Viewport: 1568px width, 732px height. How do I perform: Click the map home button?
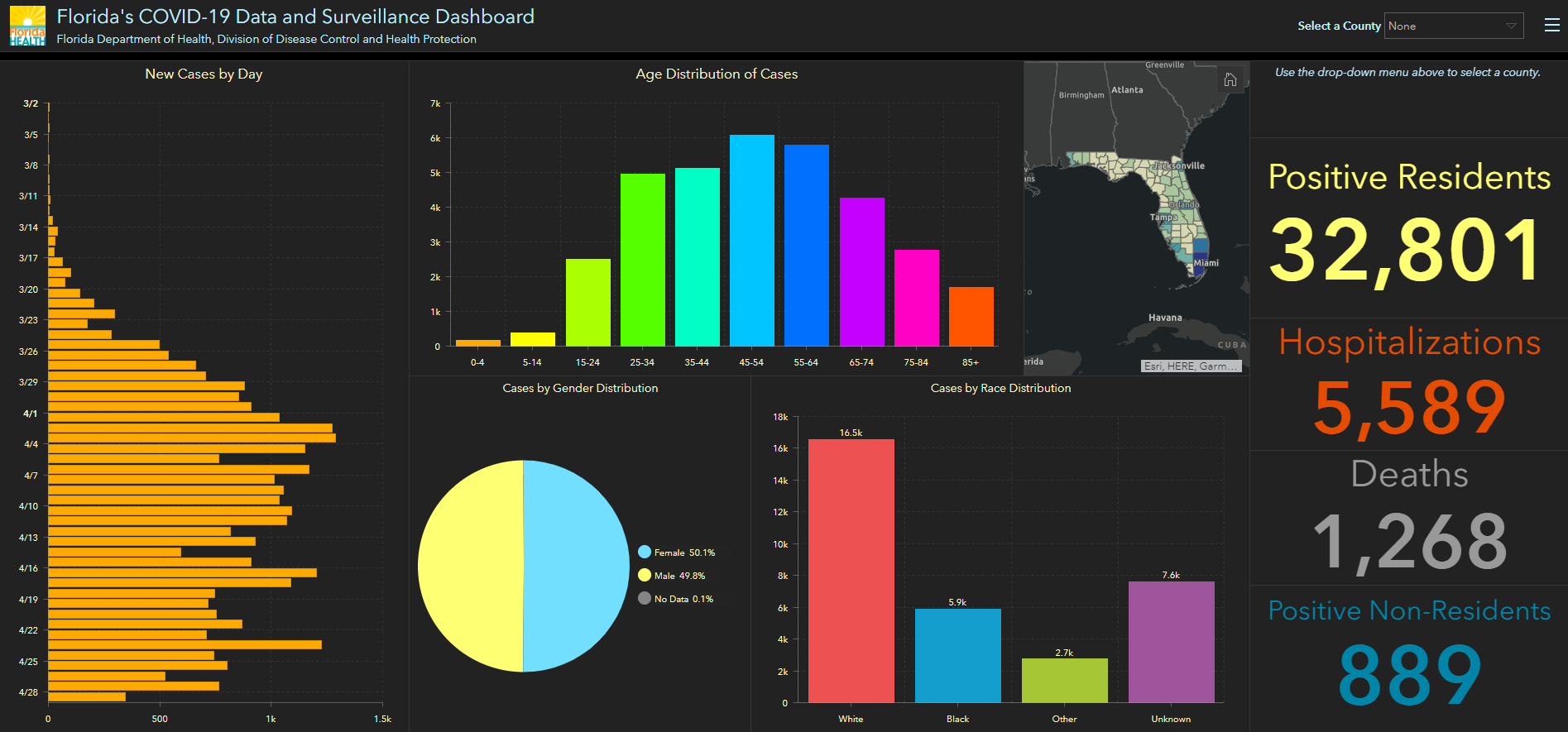click(x=1230, y=79)
